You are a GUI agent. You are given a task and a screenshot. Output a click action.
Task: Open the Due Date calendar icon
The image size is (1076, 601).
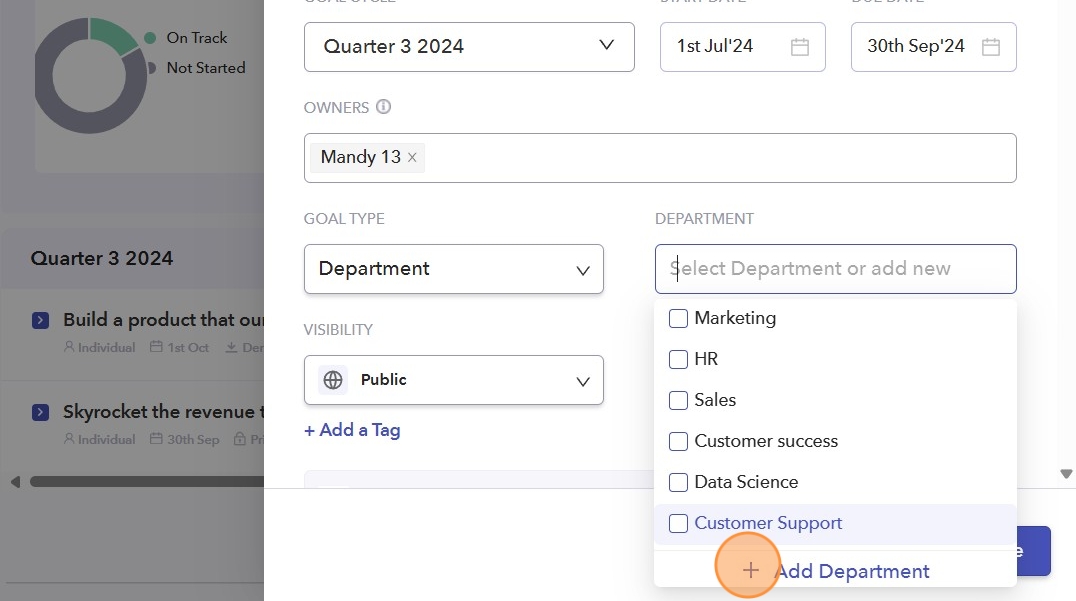(x=990, y=47)
